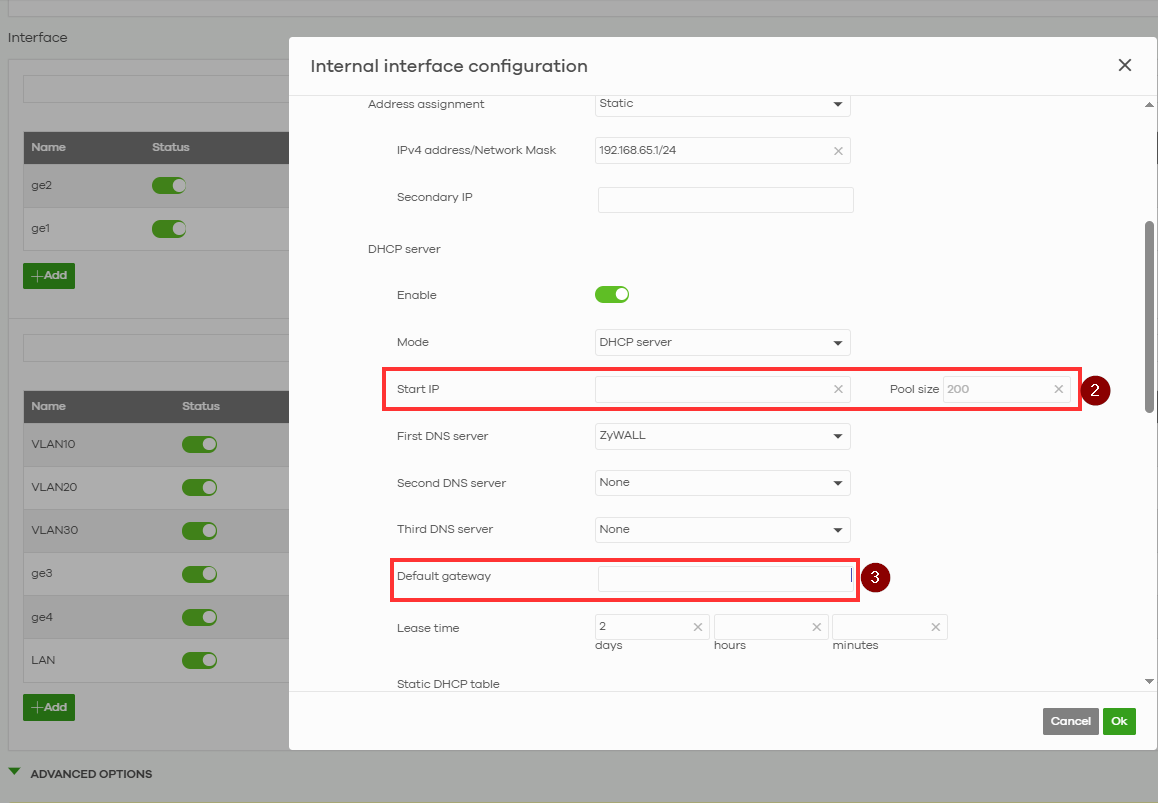Toggle the ge2 interface status
This screenshot has height=803, width=1158.
pyautogui.click(x=169, y=185)
